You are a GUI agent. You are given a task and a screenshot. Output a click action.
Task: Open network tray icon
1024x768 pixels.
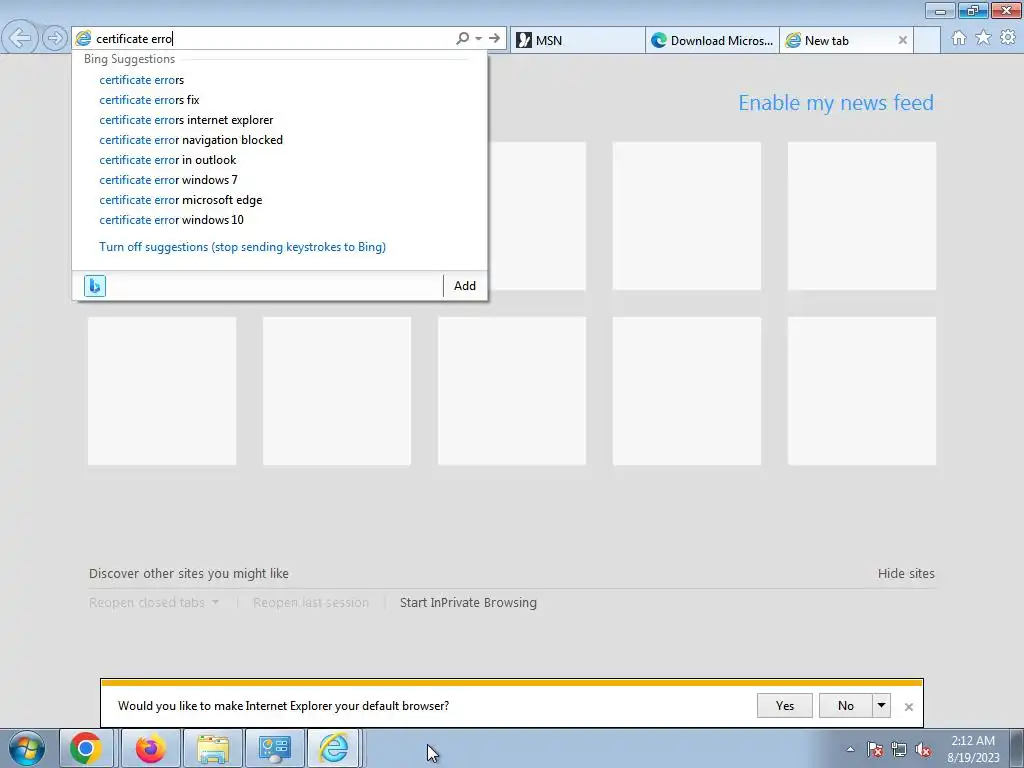coord(899,749)
